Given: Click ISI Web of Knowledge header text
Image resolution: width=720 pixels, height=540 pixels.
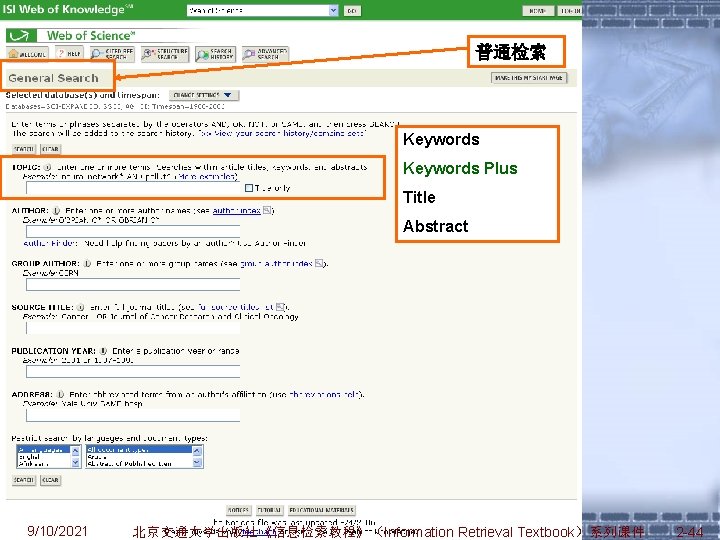Looking at the screenshot, I should [x=67, y=9].
